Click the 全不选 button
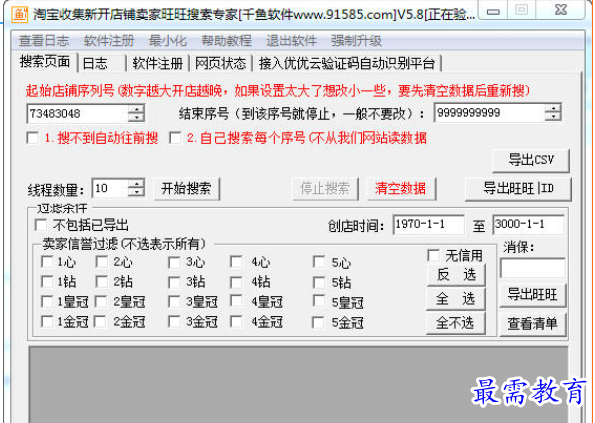Viewport: 595px width, 423px height. coord(456,323)
